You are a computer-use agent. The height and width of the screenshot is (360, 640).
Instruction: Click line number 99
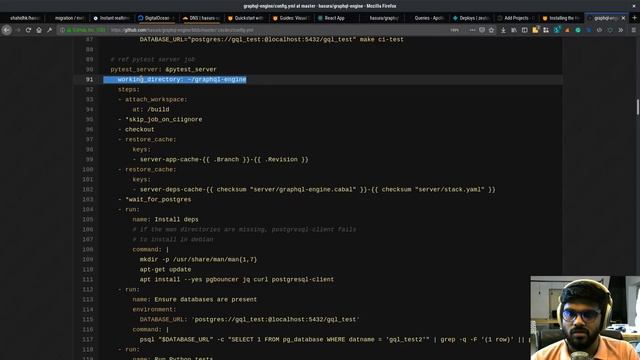pyautogui.click(x=89, y=160)
